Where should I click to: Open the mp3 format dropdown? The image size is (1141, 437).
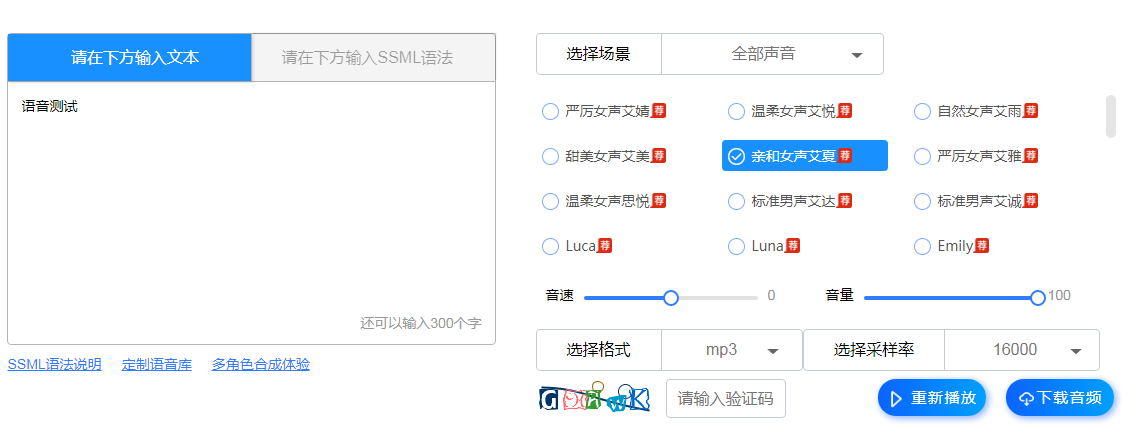point(731,350)
